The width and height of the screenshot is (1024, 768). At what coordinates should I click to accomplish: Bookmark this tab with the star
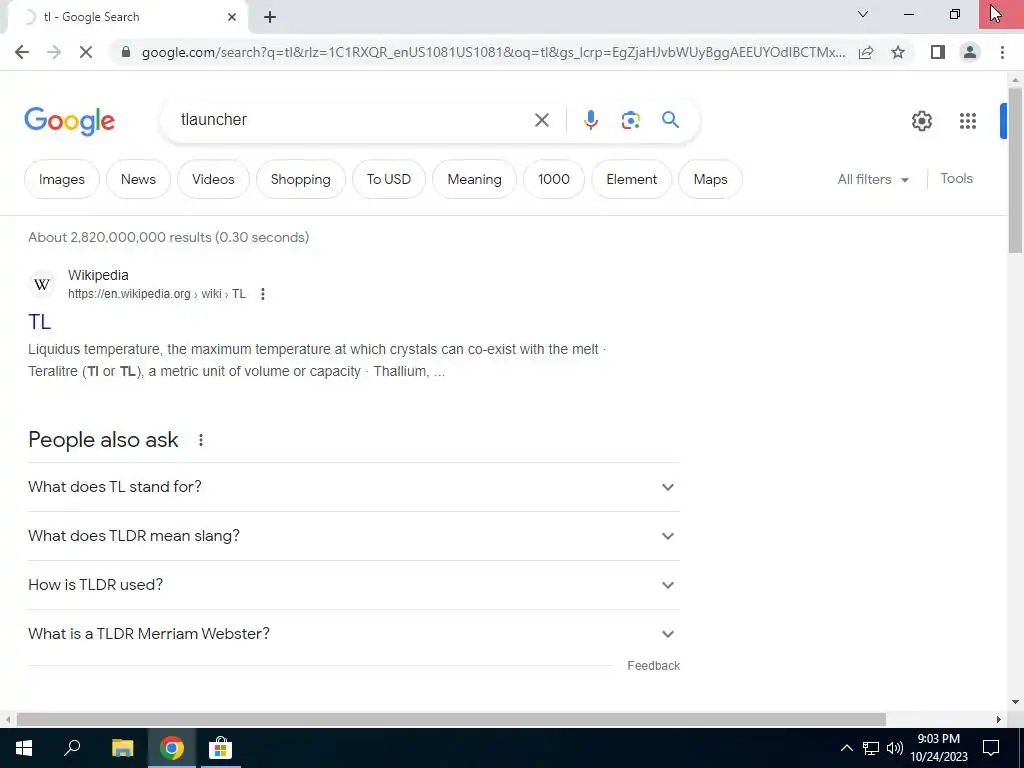[898, 52]
